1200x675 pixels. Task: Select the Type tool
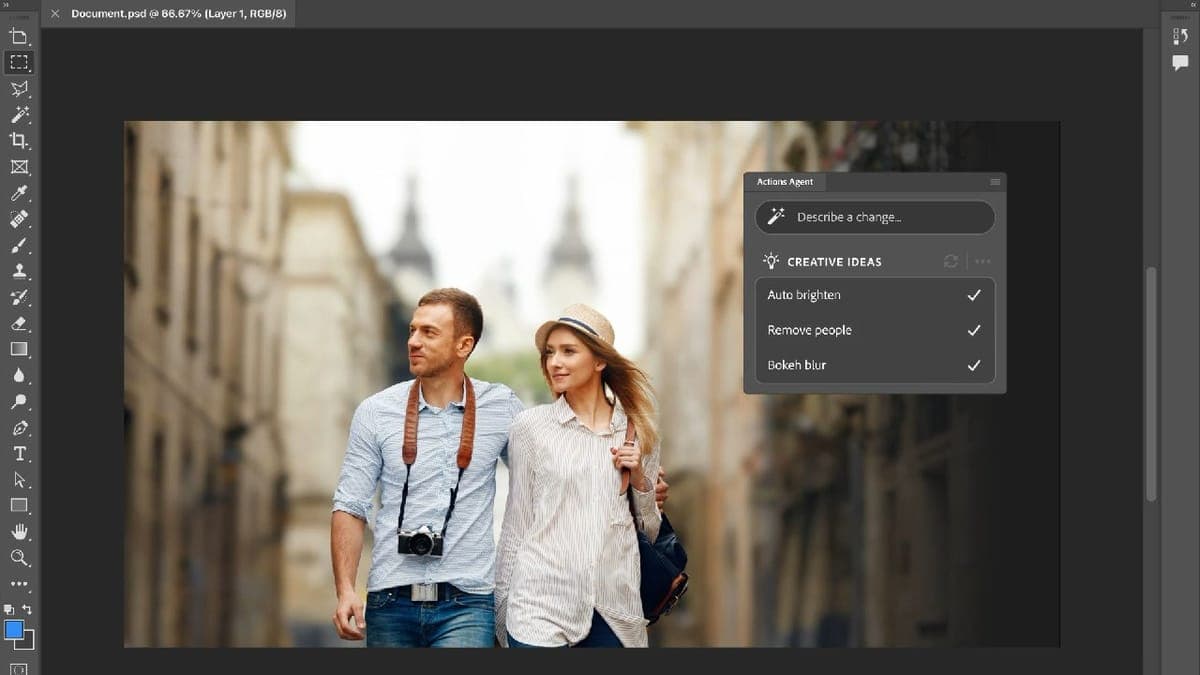20,453
